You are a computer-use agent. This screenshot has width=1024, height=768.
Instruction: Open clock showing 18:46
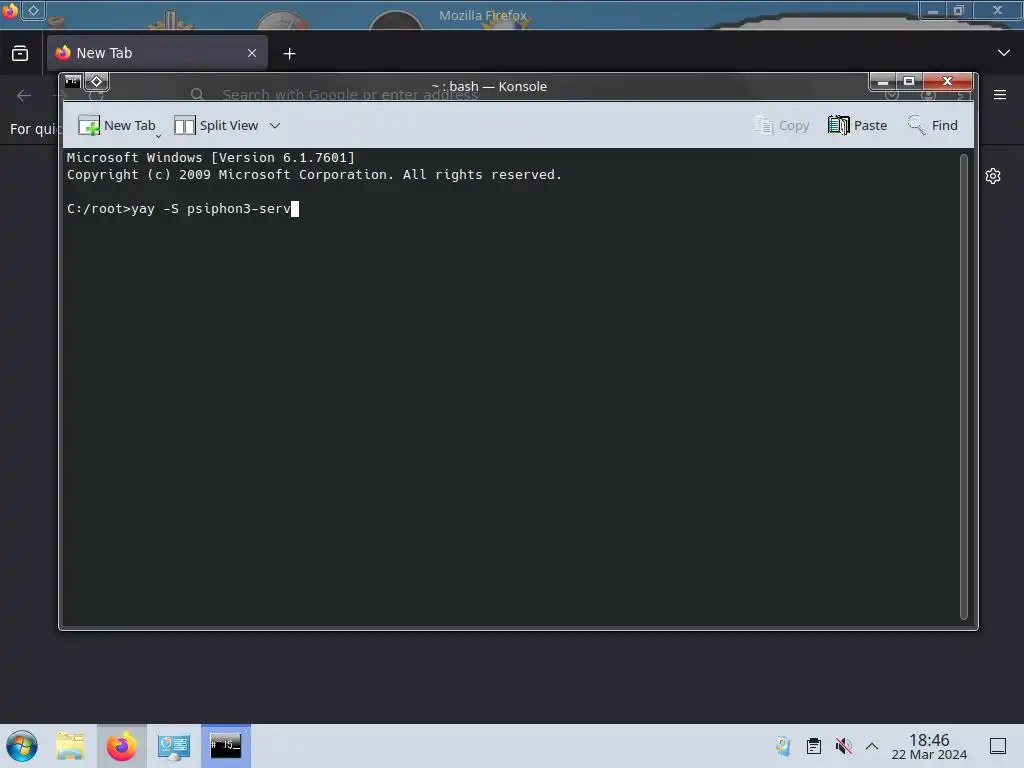click(929, 746)
